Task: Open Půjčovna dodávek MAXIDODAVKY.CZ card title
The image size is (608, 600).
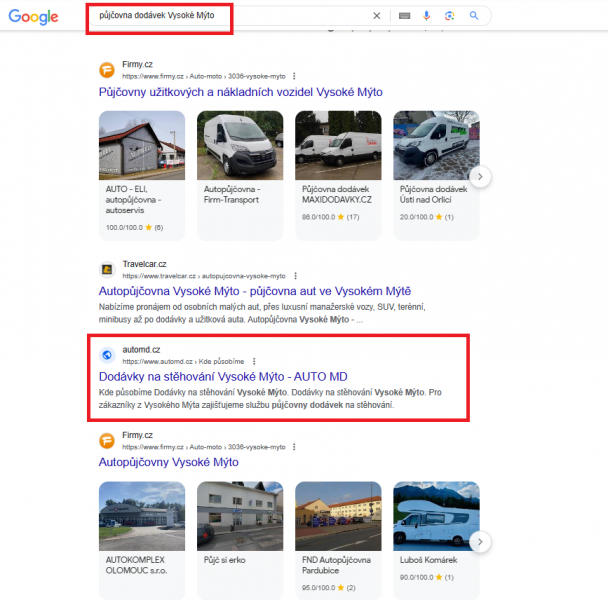Action: 337,194
